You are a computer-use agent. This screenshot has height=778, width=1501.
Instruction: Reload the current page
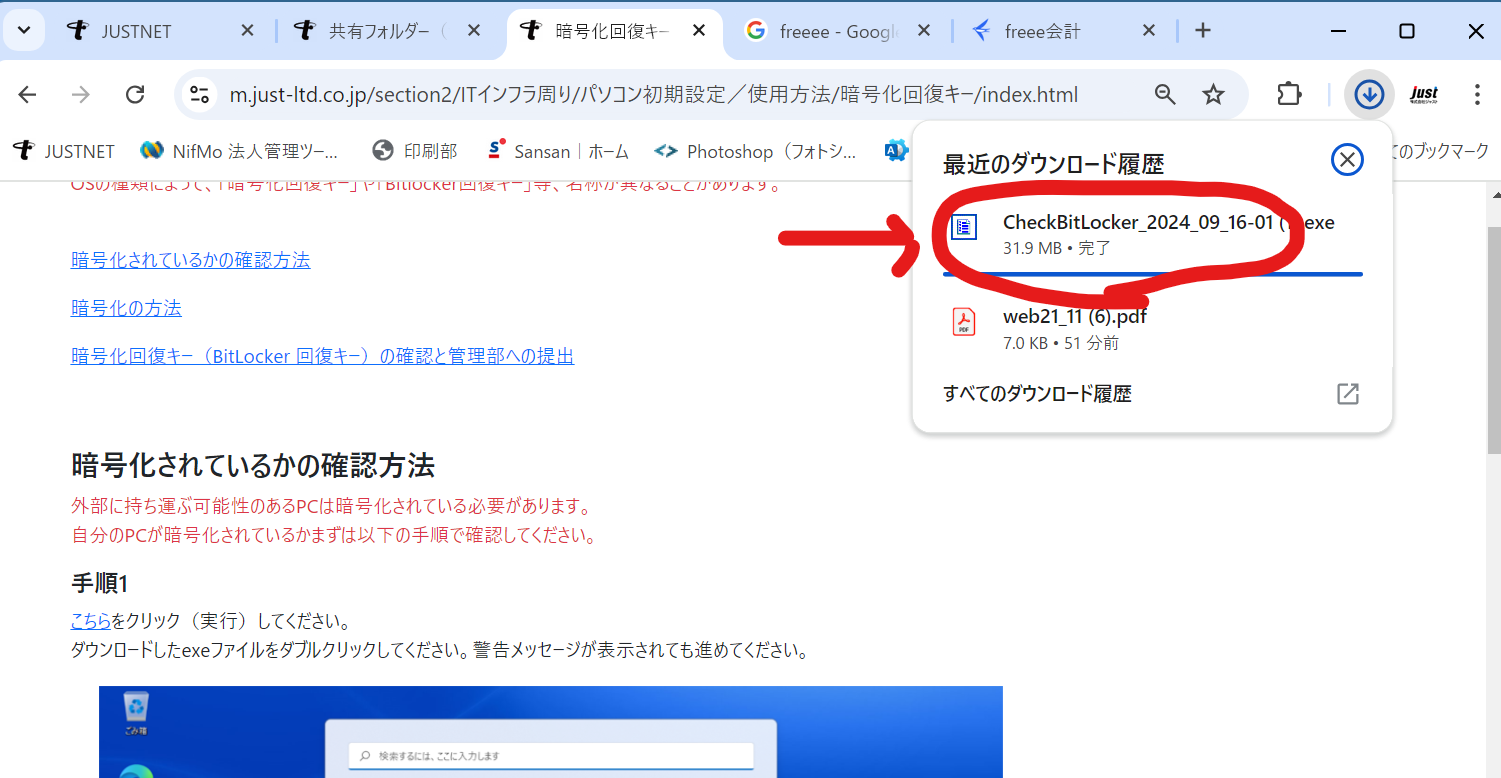point(135,95)
